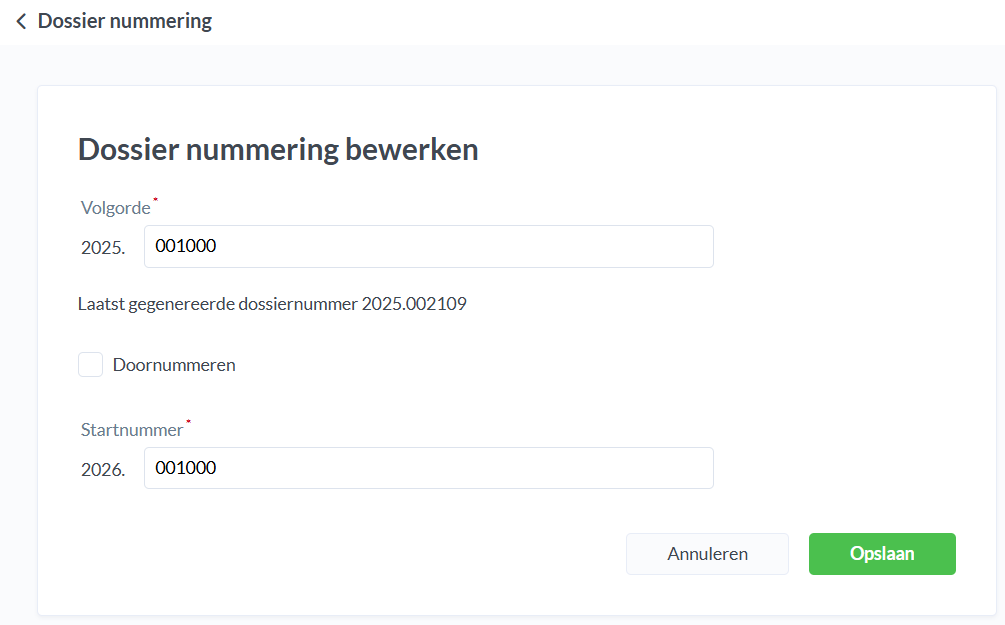Click the 2026. prefix before Startnummer field
The image size is (1005, 625).
103,470
